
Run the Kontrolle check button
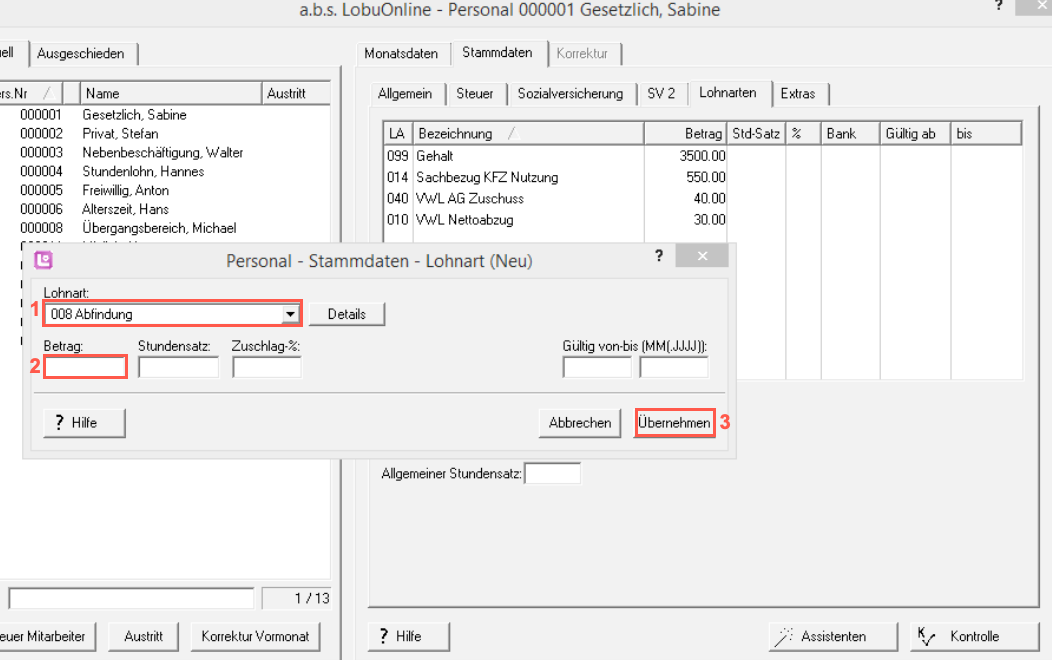(x=974, y=637)
